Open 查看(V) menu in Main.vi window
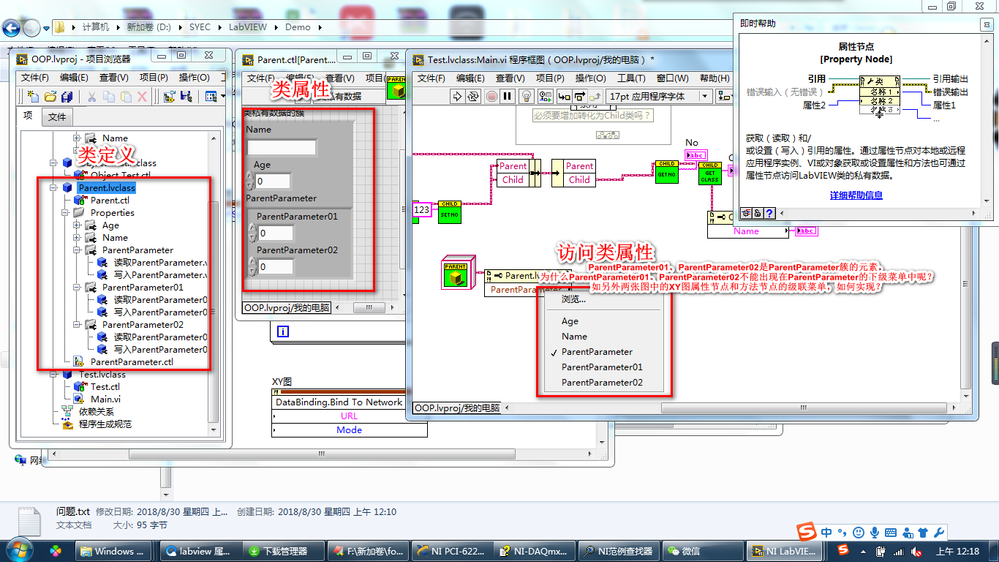This screenshot has height=562, width=999. [x=510, y=78]
